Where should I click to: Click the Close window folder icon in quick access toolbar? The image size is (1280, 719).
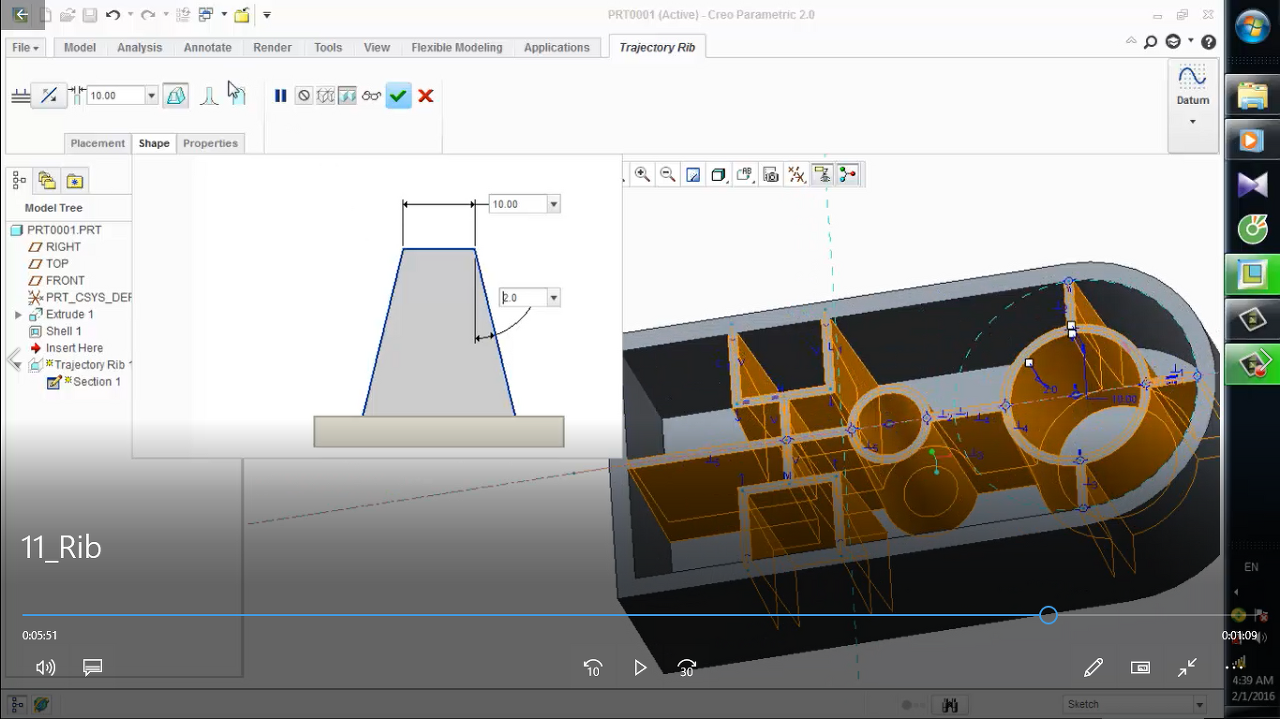click(241, 15)
